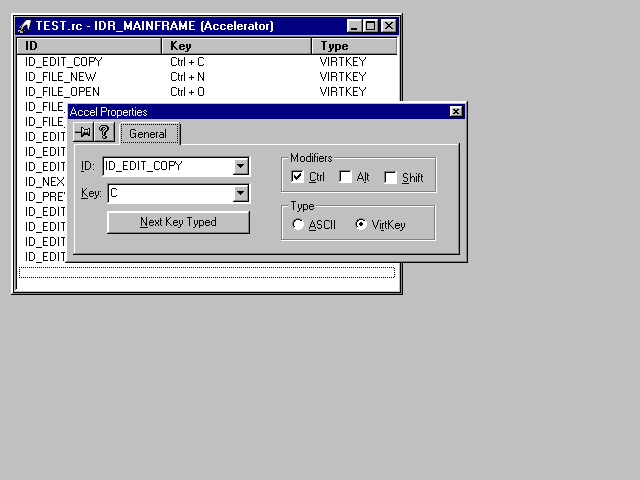Click the TEST.rc window title bar icon

point(24,26)
